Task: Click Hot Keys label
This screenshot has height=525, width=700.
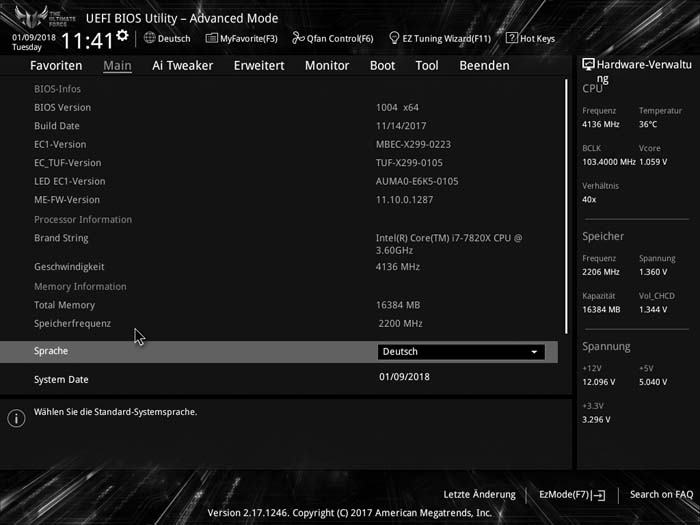Action: click(x=538, y=38)
